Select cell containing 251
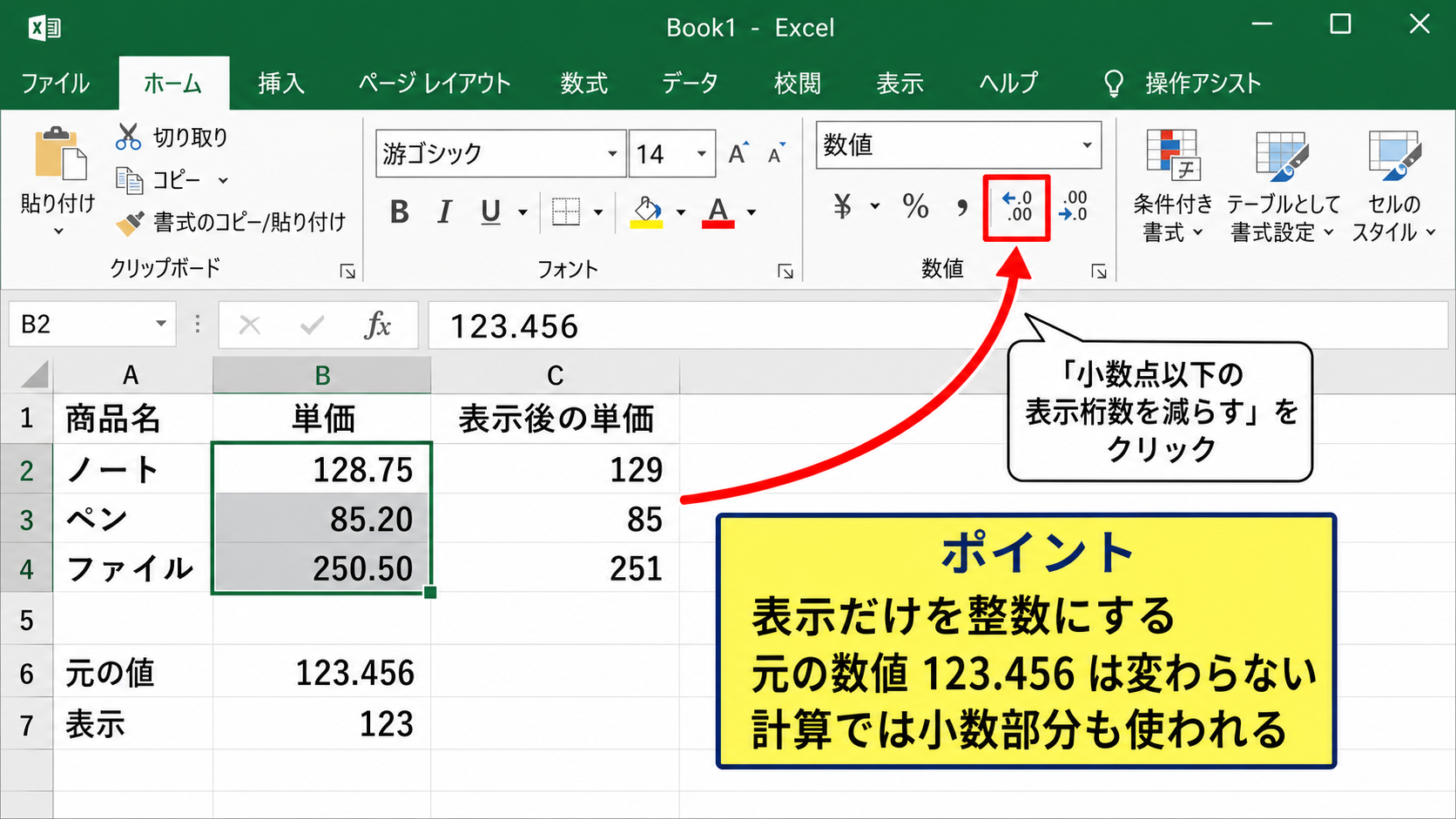1456x819 pixels. point(555,568)
